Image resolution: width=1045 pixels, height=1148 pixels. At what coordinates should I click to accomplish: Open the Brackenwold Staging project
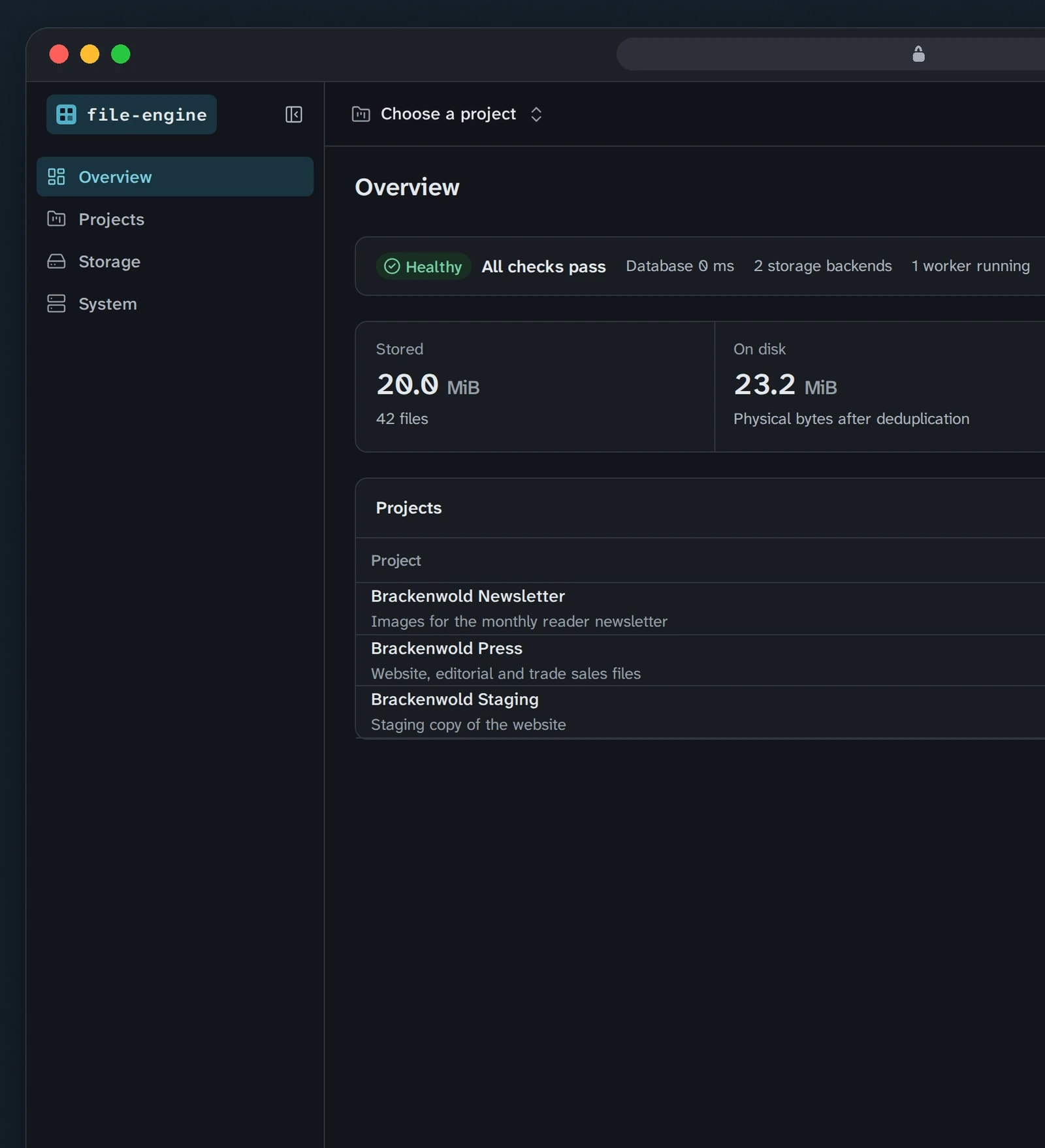point(455,699)
